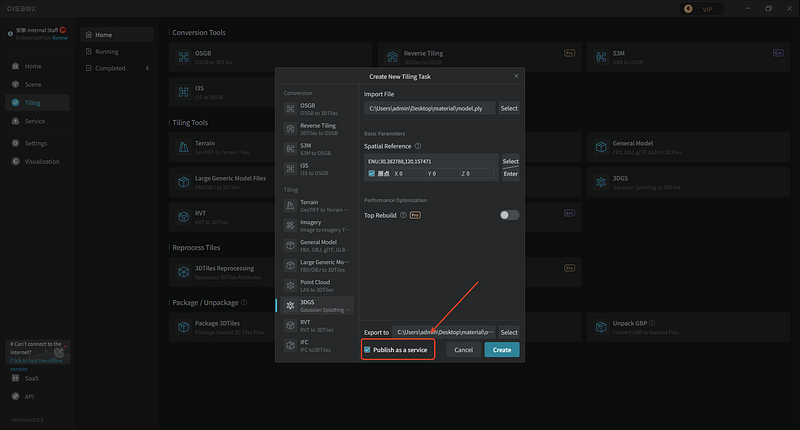Click the Import File path field
The image size is (800, 430).
tap(429, 108)
